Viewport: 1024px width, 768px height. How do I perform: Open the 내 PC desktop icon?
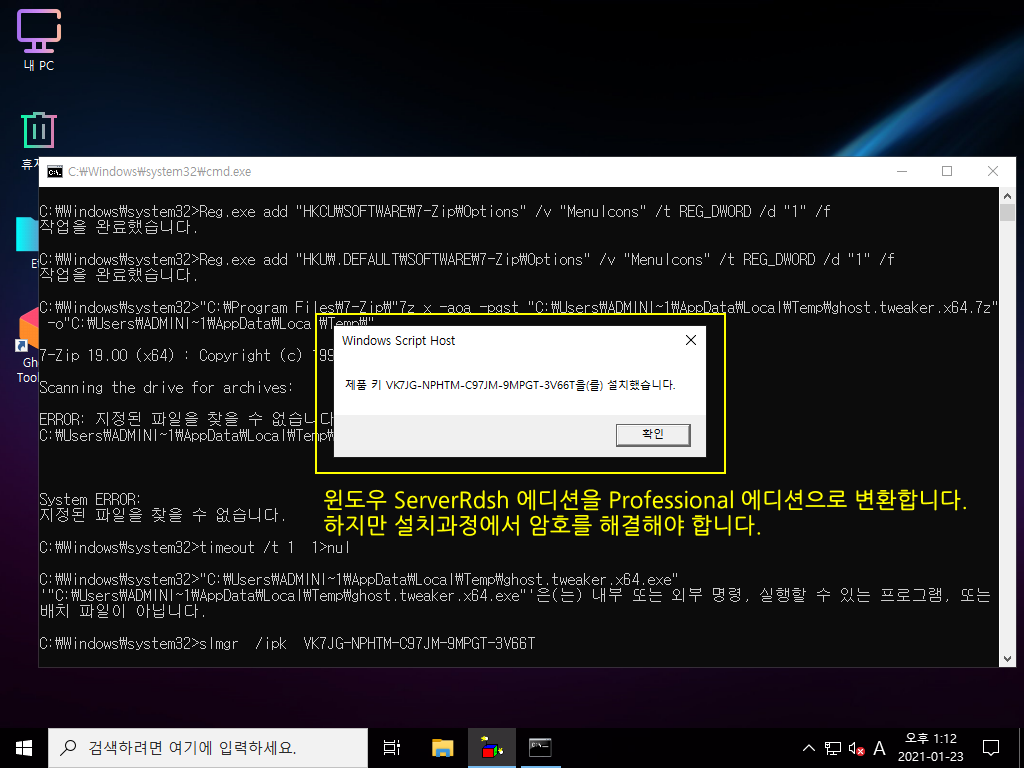39,40
